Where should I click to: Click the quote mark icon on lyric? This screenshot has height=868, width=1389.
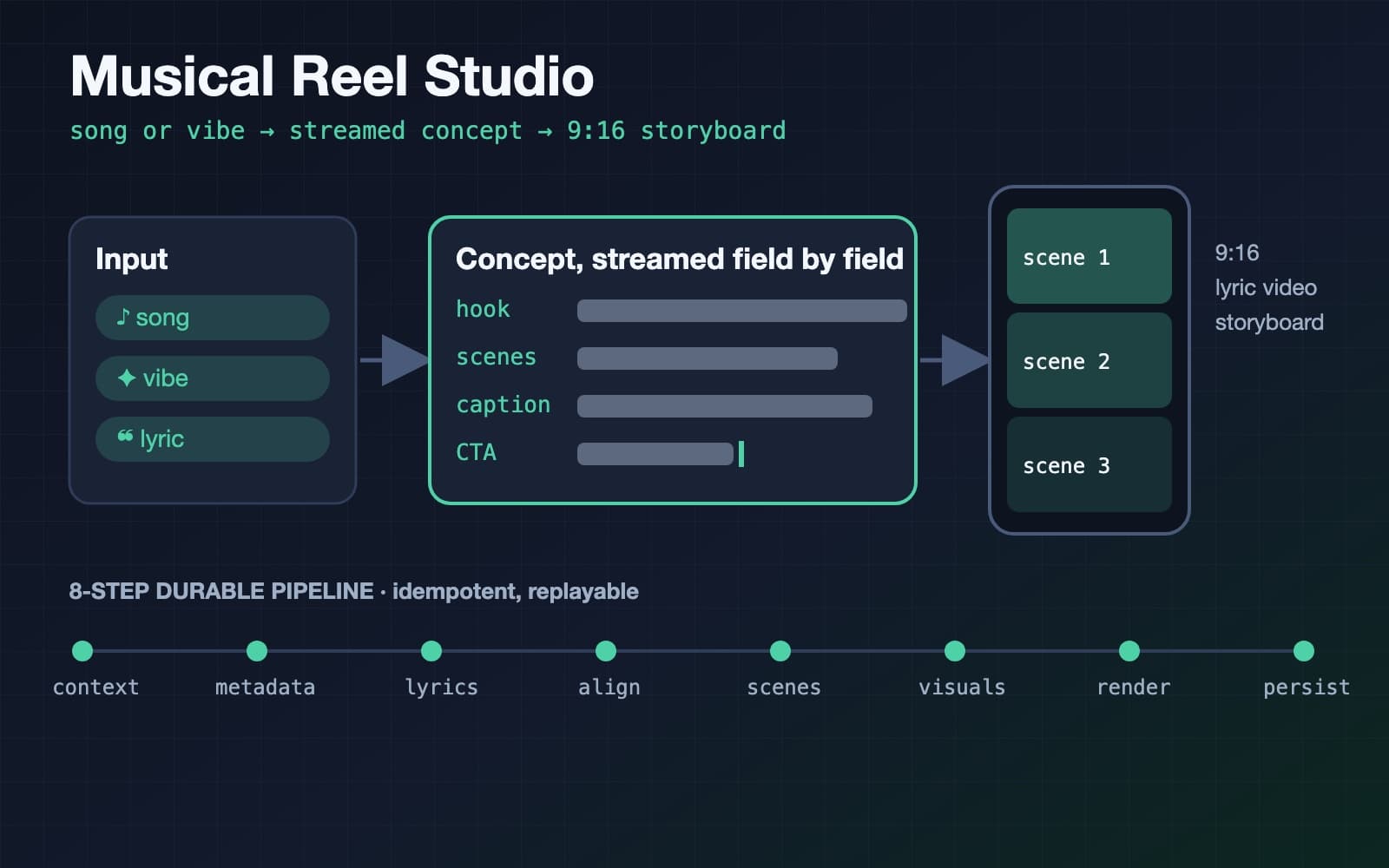pyautogui.click(x=125, y=436)
